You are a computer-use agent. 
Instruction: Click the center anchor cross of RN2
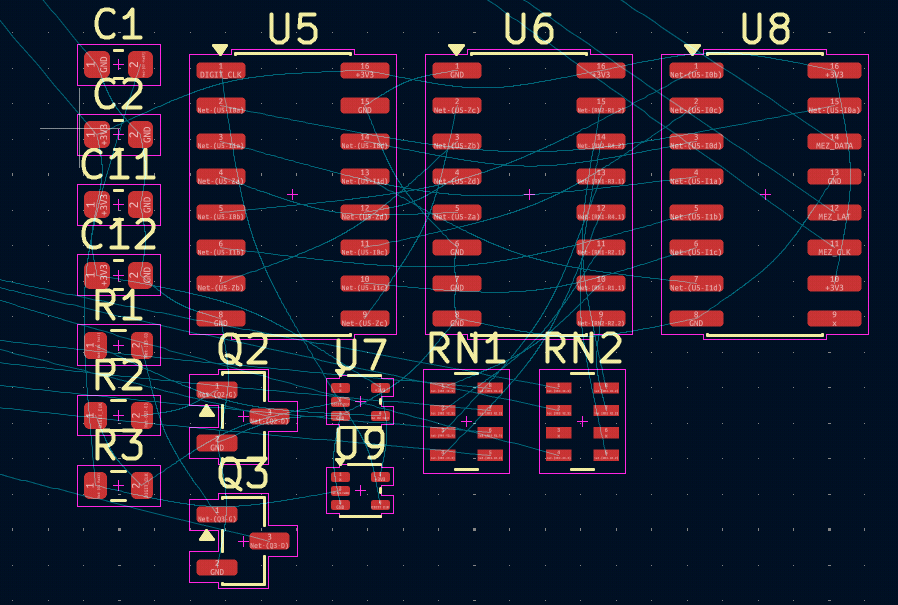click(582, 422)
